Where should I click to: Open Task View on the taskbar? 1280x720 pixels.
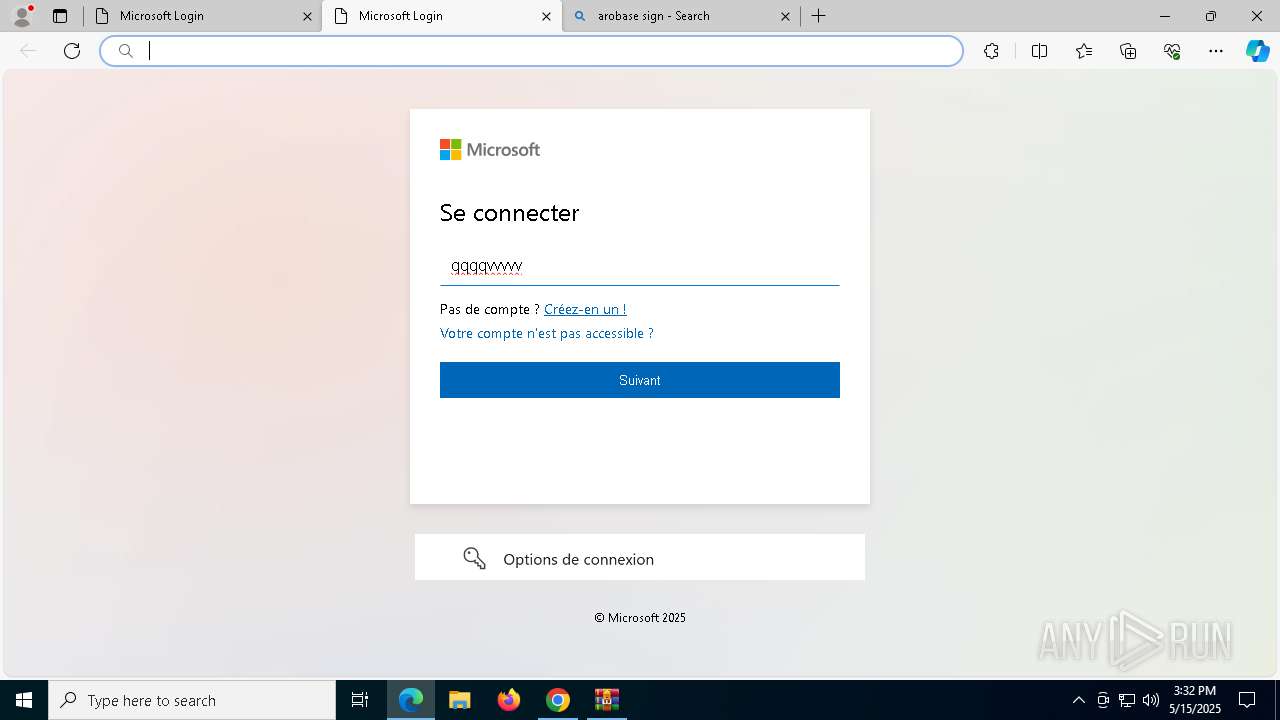tap(360, 700)
